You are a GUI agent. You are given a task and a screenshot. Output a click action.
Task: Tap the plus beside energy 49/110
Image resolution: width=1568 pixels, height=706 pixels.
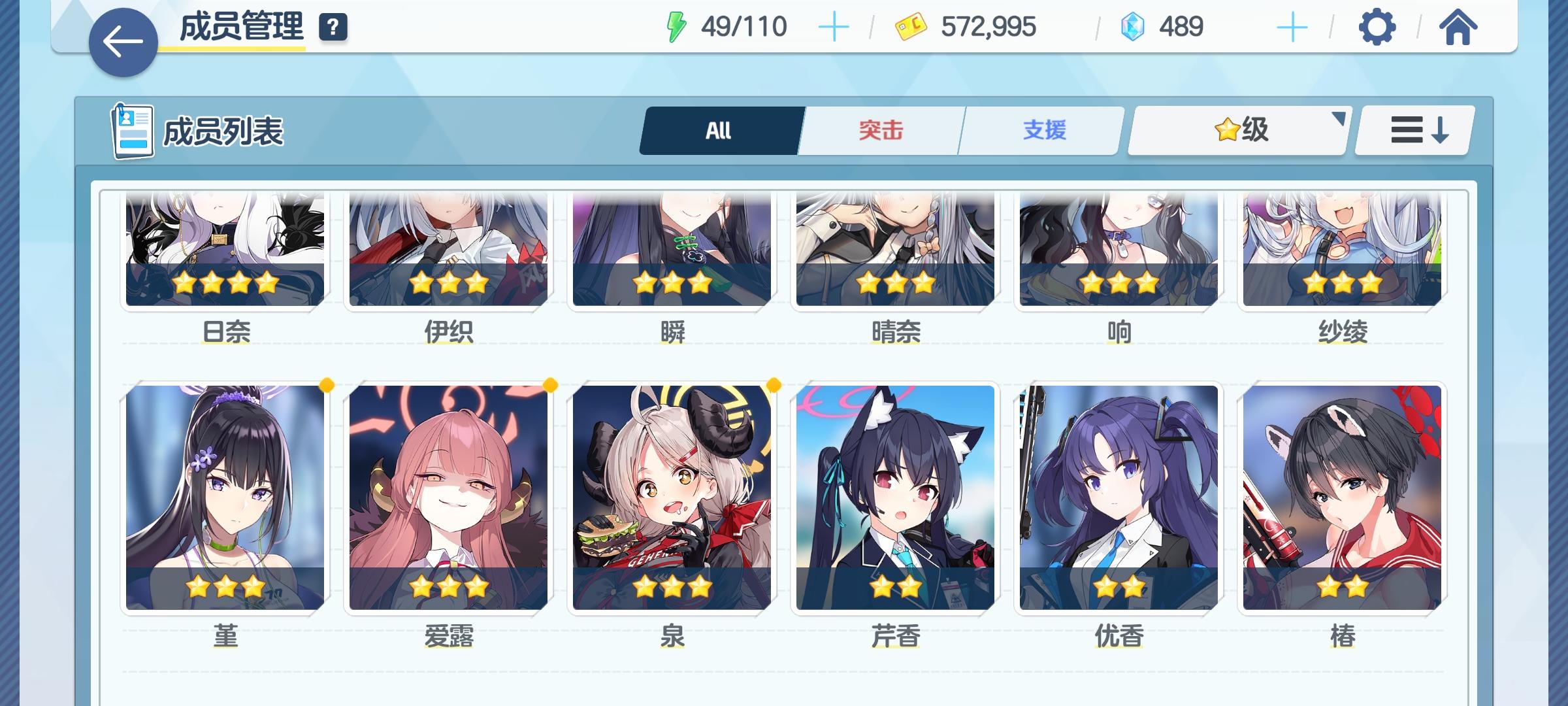tap(834, 27)
